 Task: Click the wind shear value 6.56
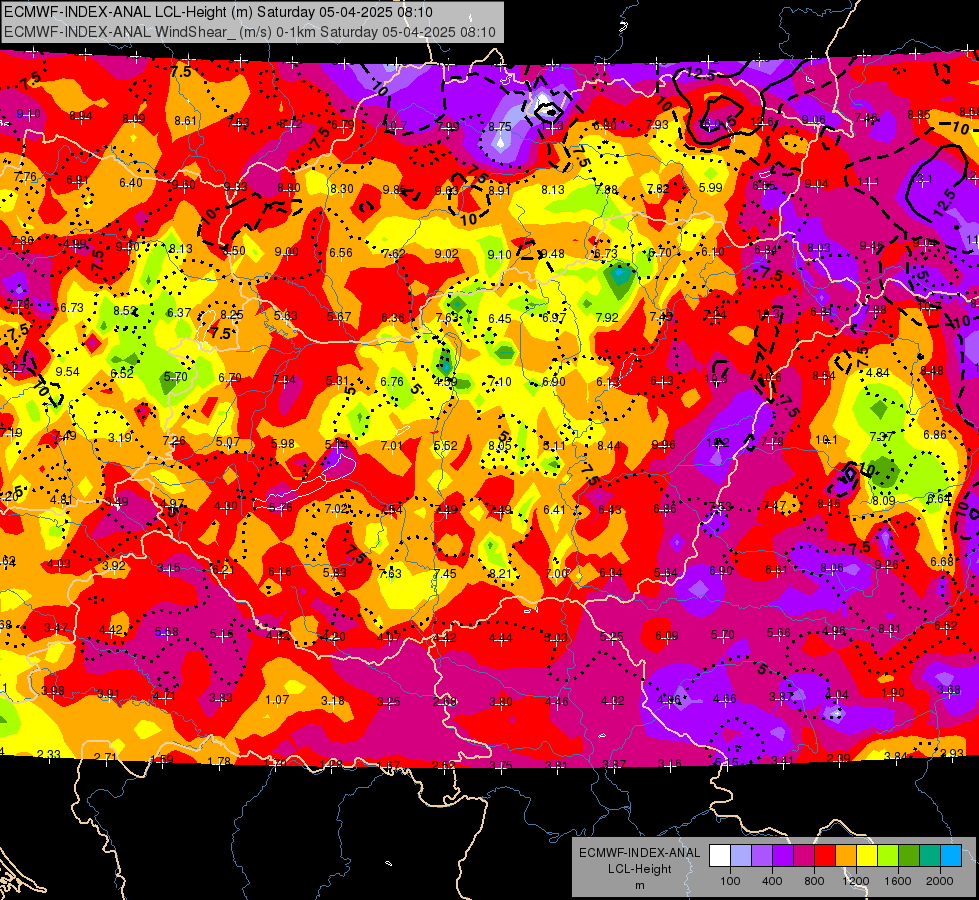point(341,252)
